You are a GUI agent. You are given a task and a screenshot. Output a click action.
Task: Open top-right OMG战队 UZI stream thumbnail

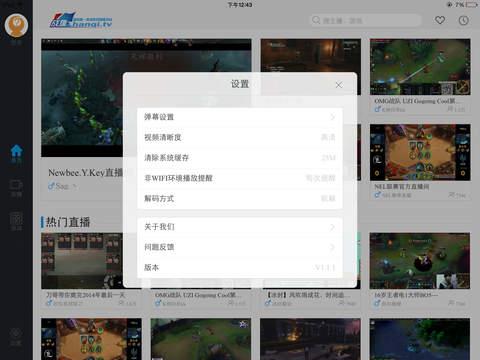(420, 67)
